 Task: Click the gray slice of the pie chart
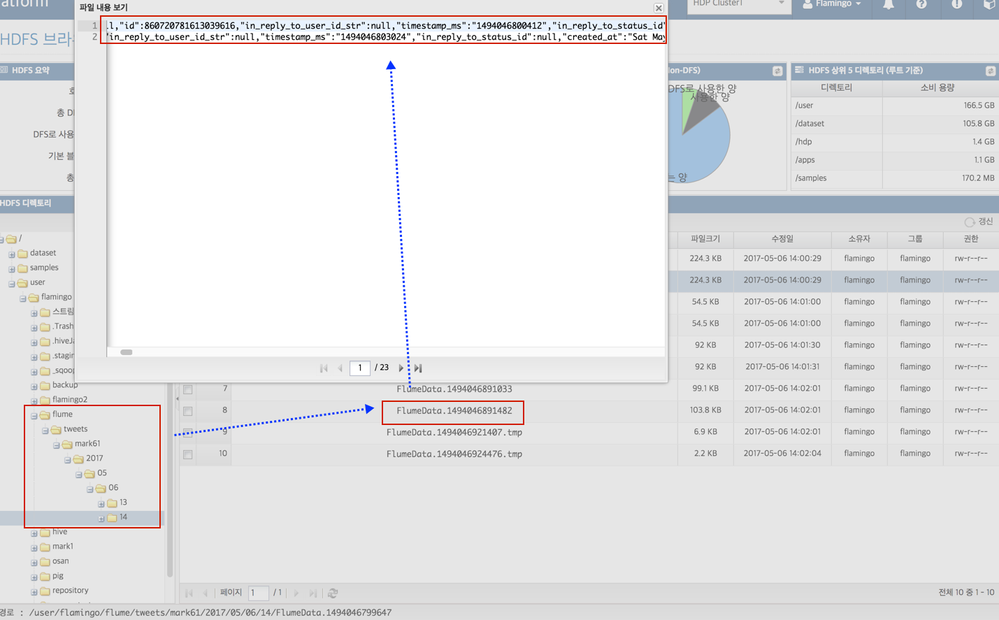coord(701,112)
